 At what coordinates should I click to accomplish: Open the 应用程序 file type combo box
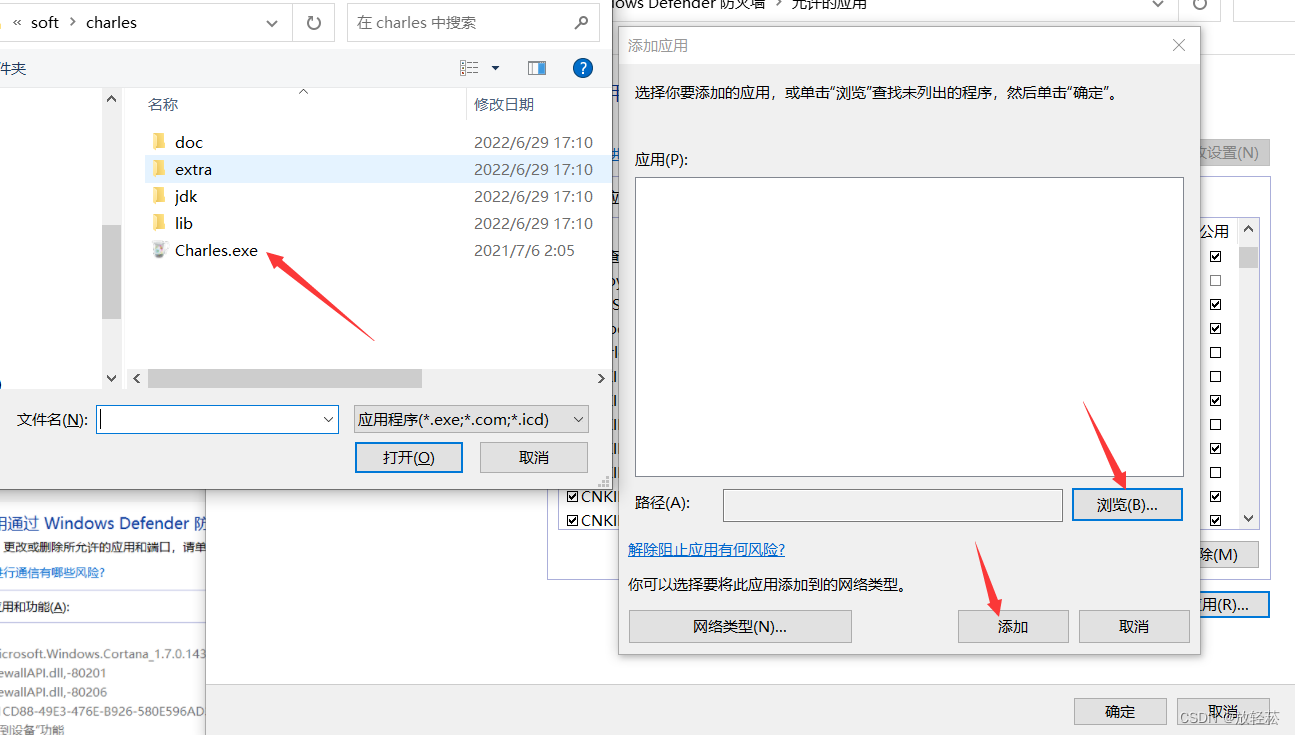(471, 420)
